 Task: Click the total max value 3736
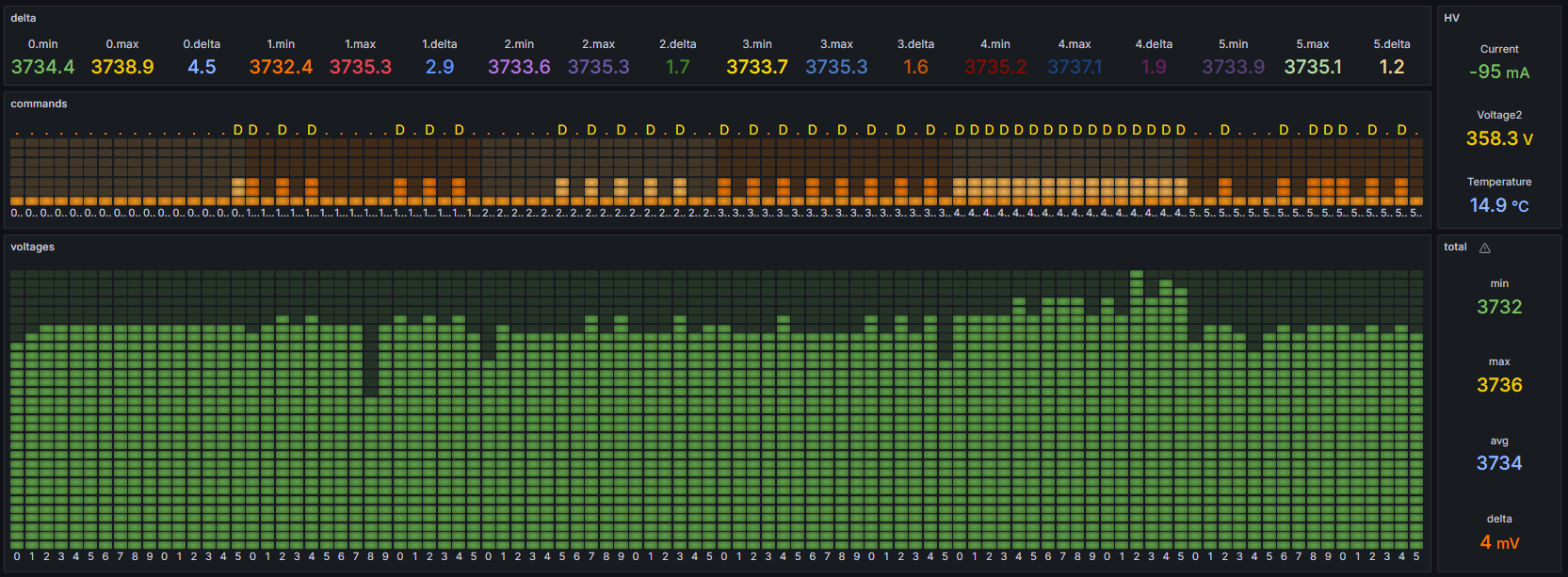click(1499, 385)
